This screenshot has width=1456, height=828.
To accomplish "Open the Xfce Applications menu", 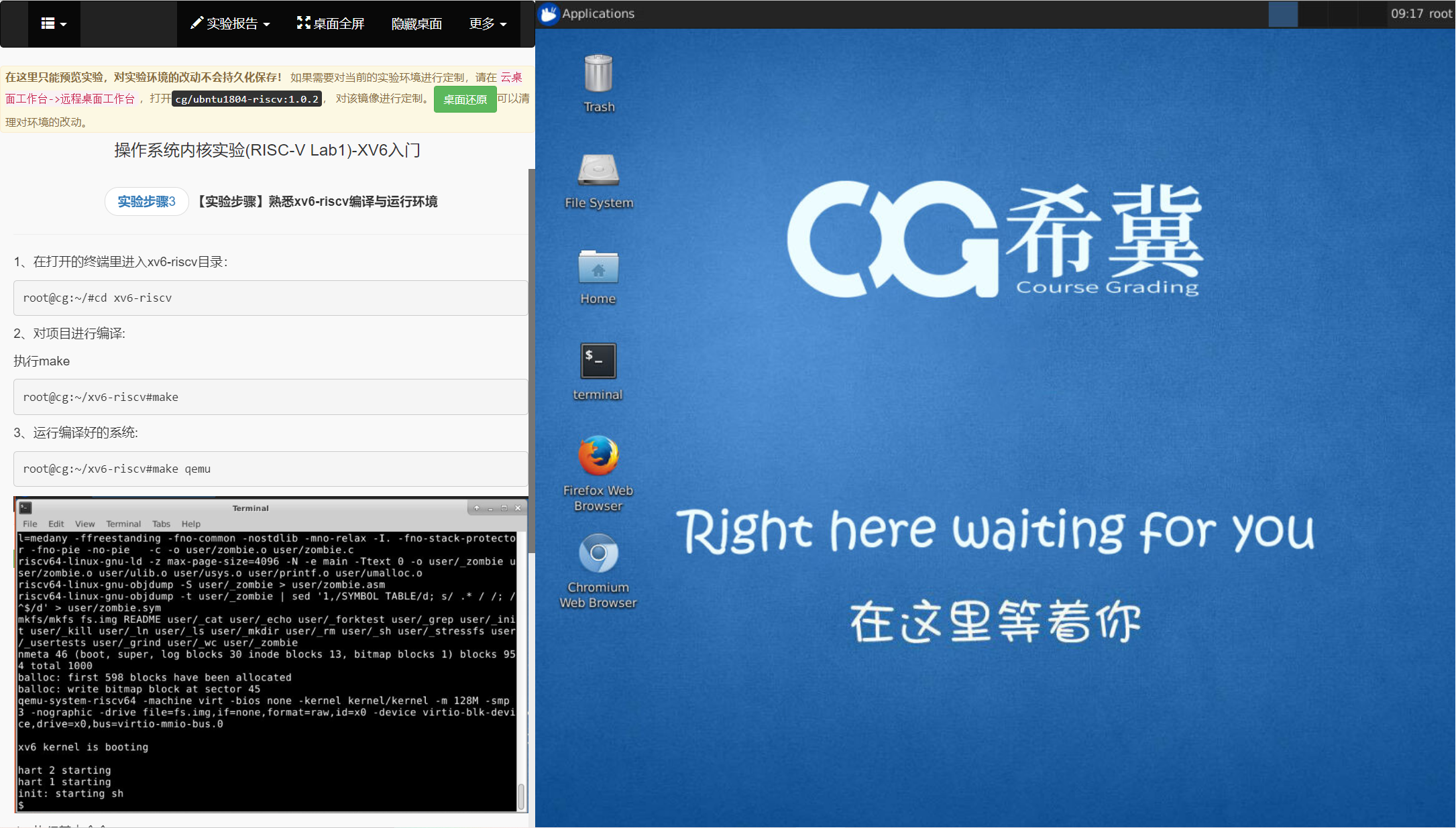I will pyautogui.click(x=587, y=13).
